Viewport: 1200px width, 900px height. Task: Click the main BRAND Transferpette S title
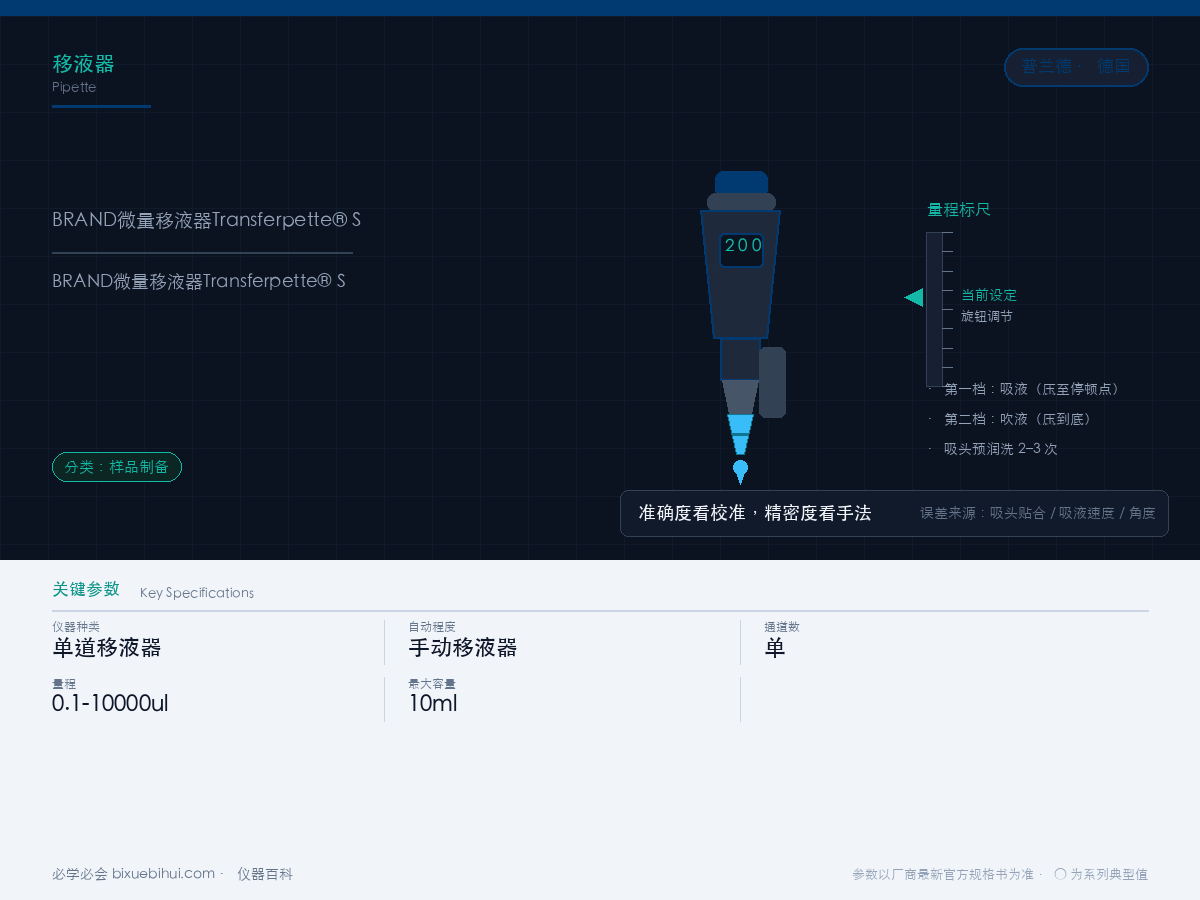click(207, 220)
